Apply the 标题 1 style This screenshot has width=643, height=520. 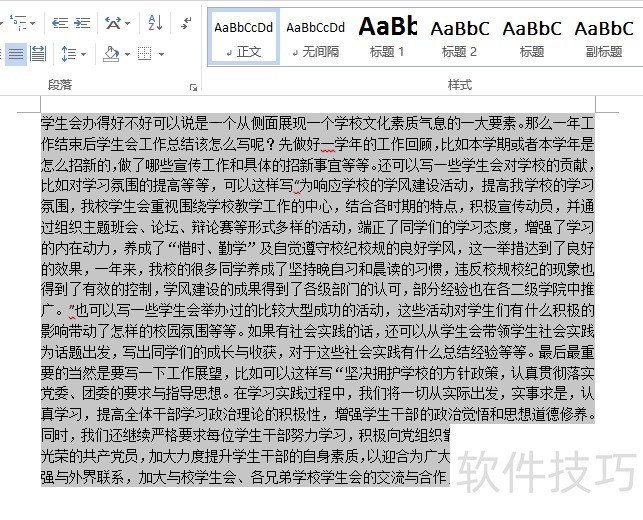point(388,38)
